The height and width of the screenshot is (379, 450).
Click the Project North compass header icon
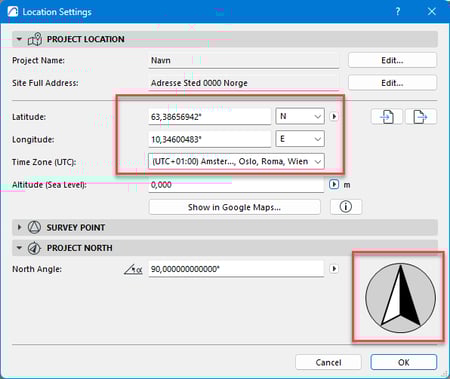[34, 248]
